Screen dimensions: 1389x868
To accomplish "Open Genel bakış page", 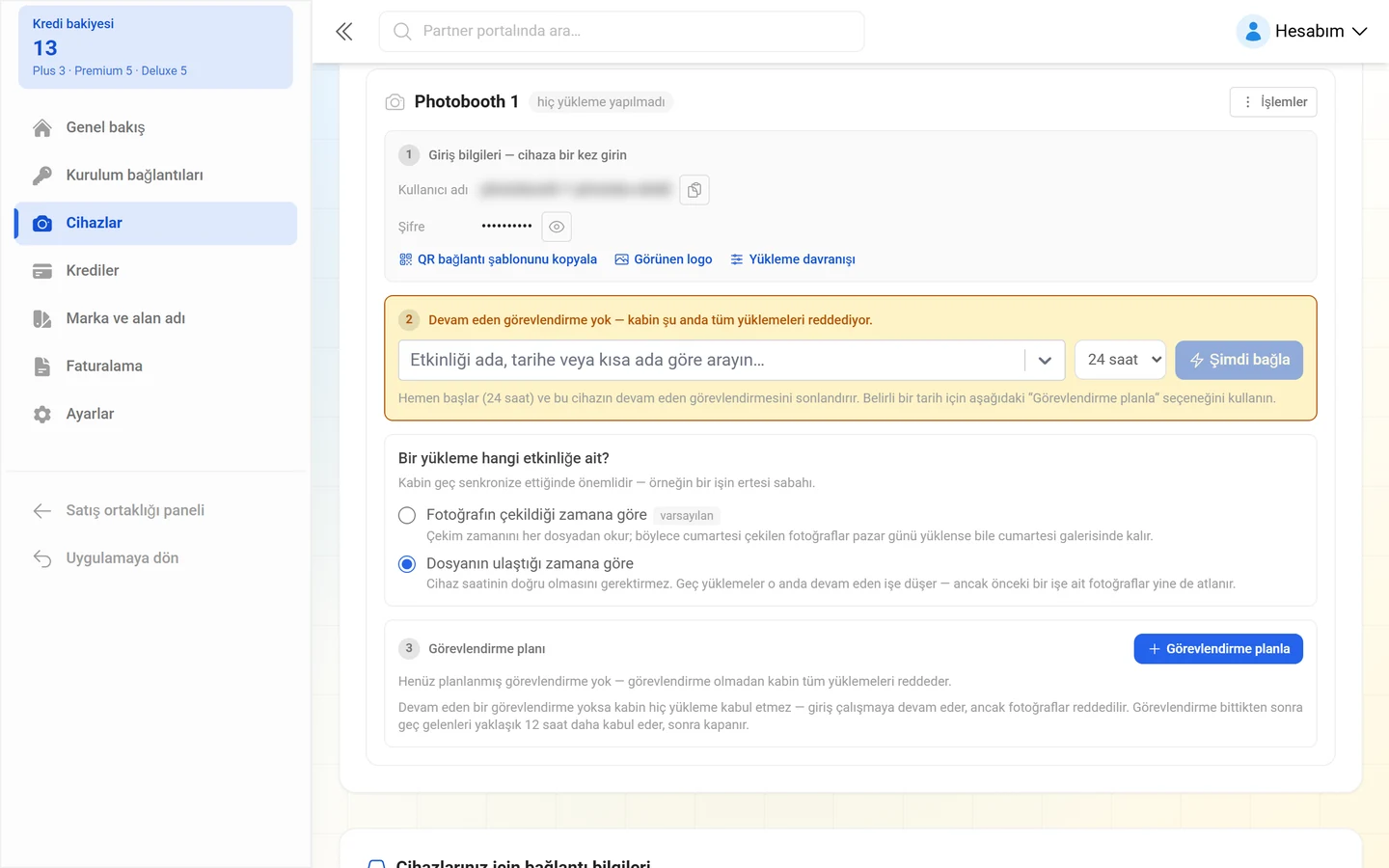I will [x=155, y=127].
